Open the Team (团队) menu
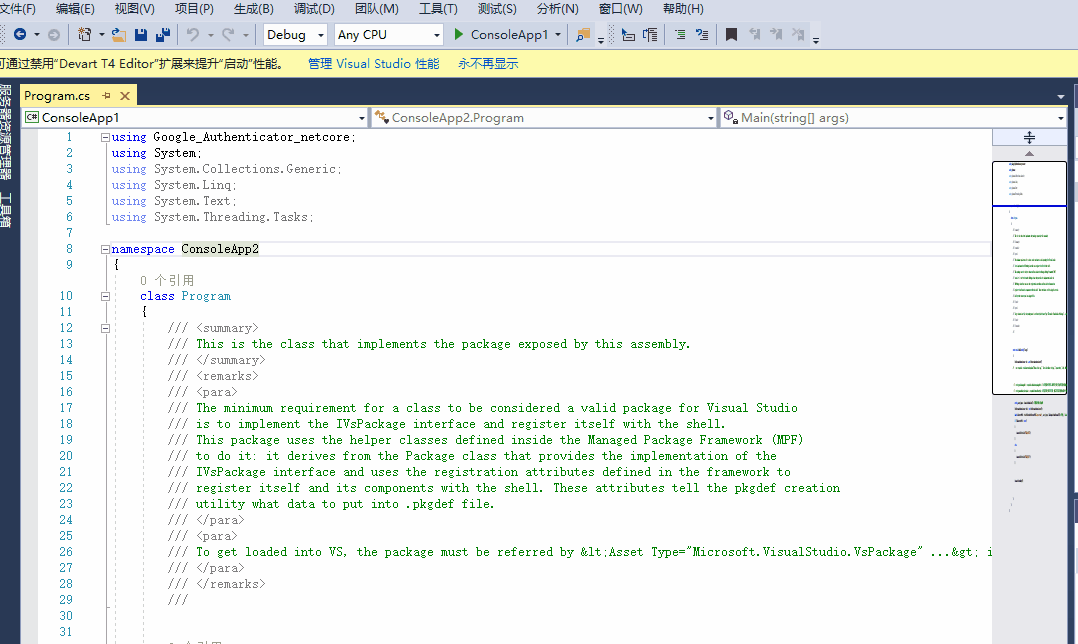The image size is (1078, 644). click(377, 9)
